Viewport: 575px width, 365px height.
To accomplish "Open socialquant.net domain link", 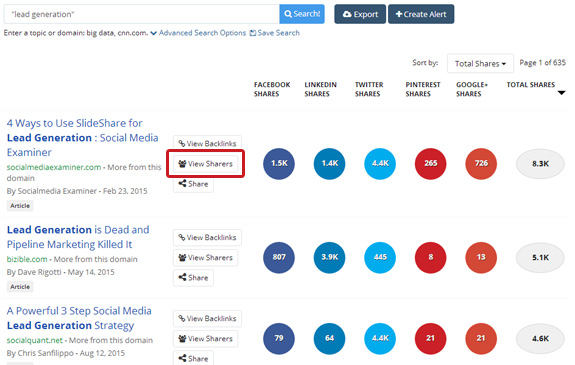I will pyautogui.click(x=34, y=340).
